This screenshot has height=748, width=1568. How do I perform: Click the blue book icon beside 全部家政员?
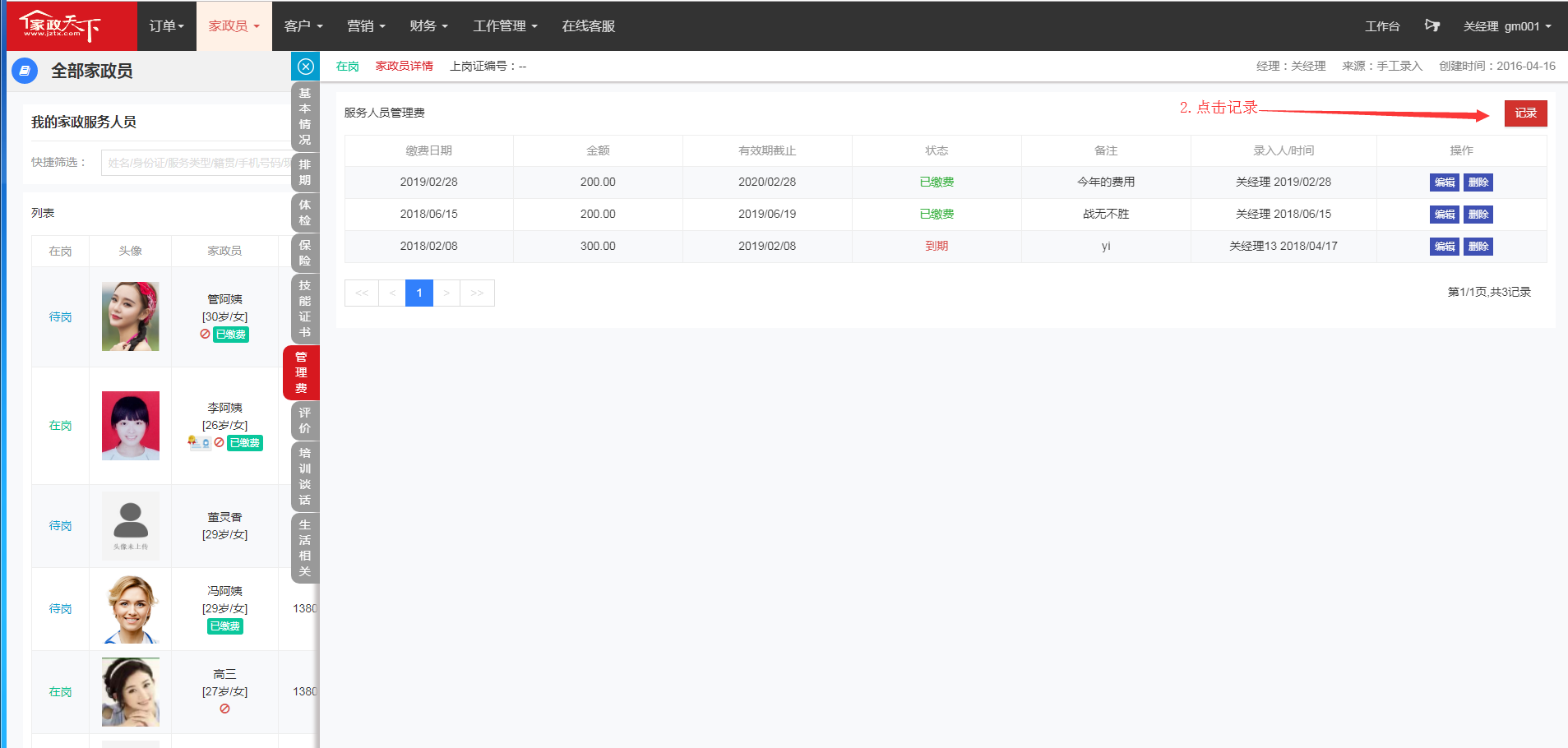pos(25,71)
